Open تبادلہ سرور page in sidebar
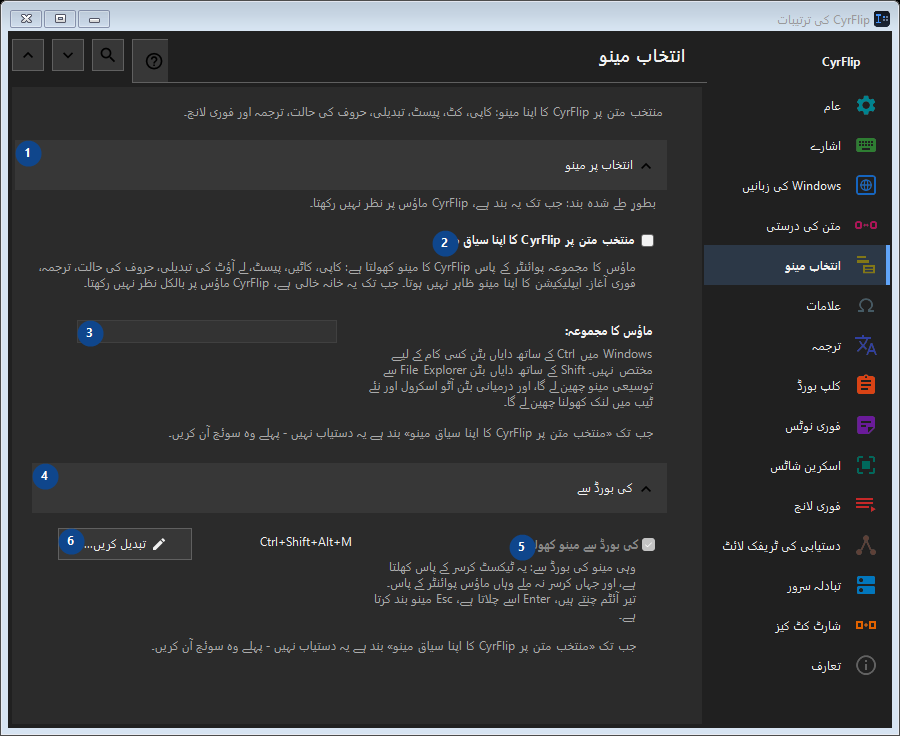 [796, 585]
